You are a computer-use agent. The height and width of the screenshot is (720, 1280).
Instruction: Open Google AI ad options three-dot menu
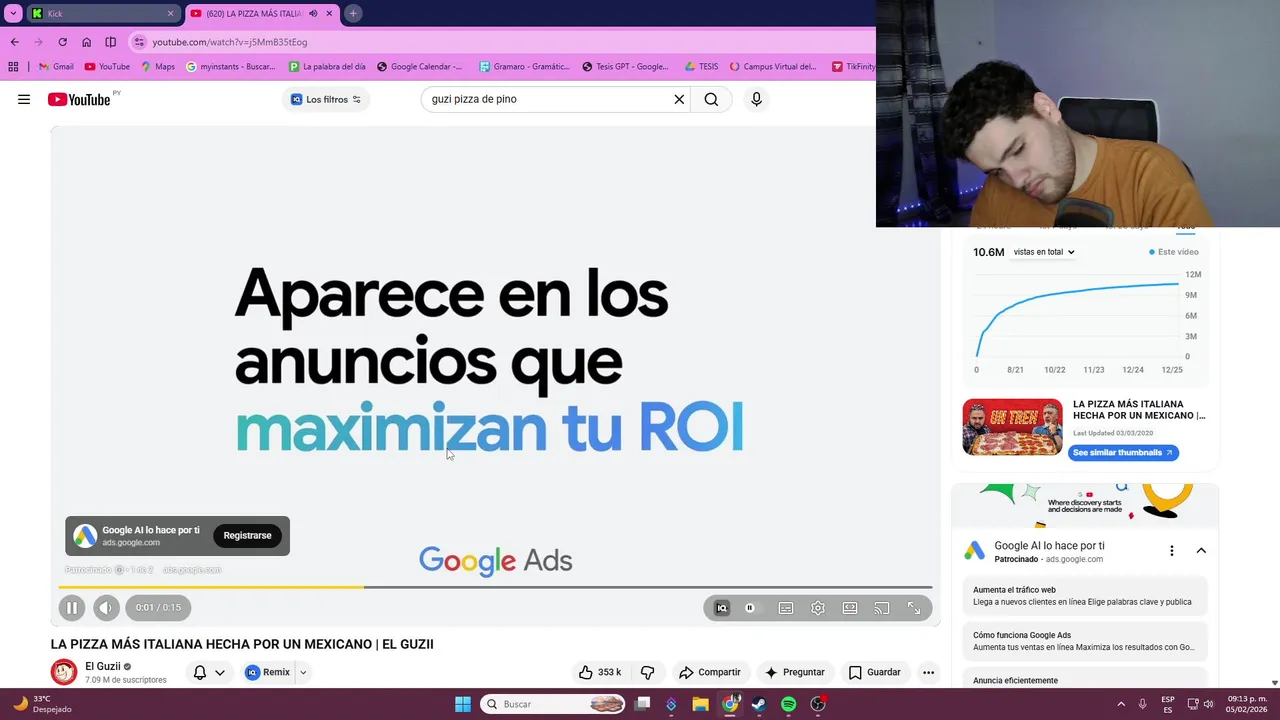pos(1171,551)
